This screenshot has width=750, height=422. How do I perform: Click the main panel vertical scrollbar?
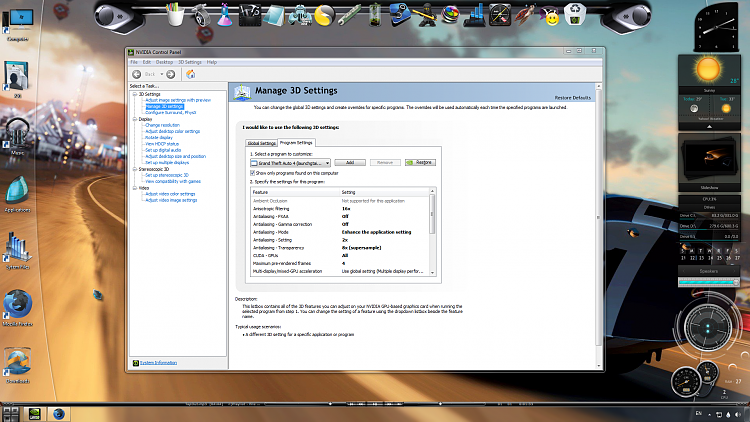(x=598, y=226)
